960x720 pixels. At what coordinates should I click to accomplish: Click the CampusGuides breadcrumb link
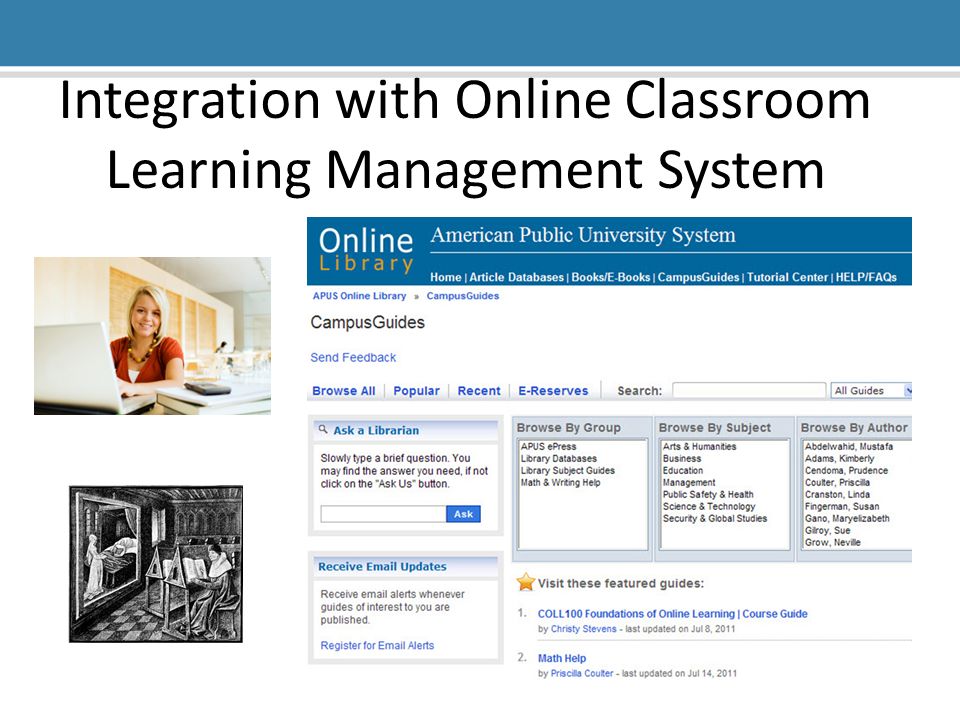pos(463,296)
